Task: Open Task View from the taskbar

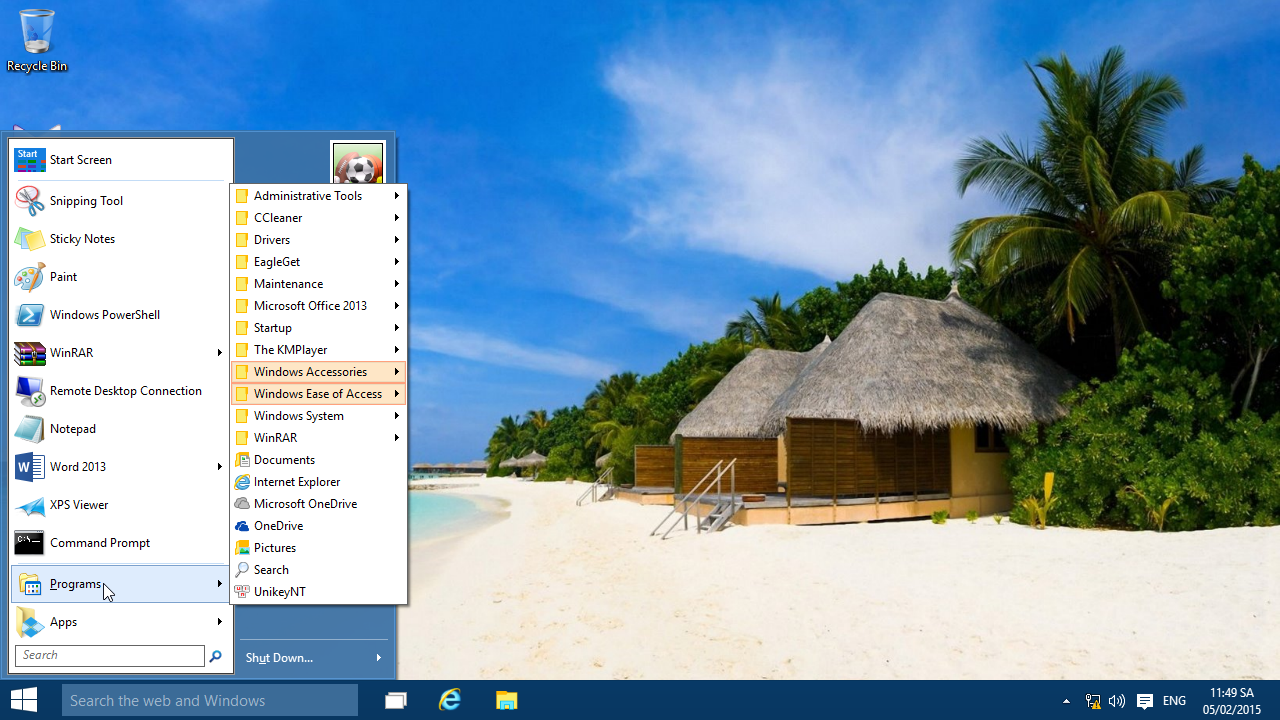Action: pos(396,700)
